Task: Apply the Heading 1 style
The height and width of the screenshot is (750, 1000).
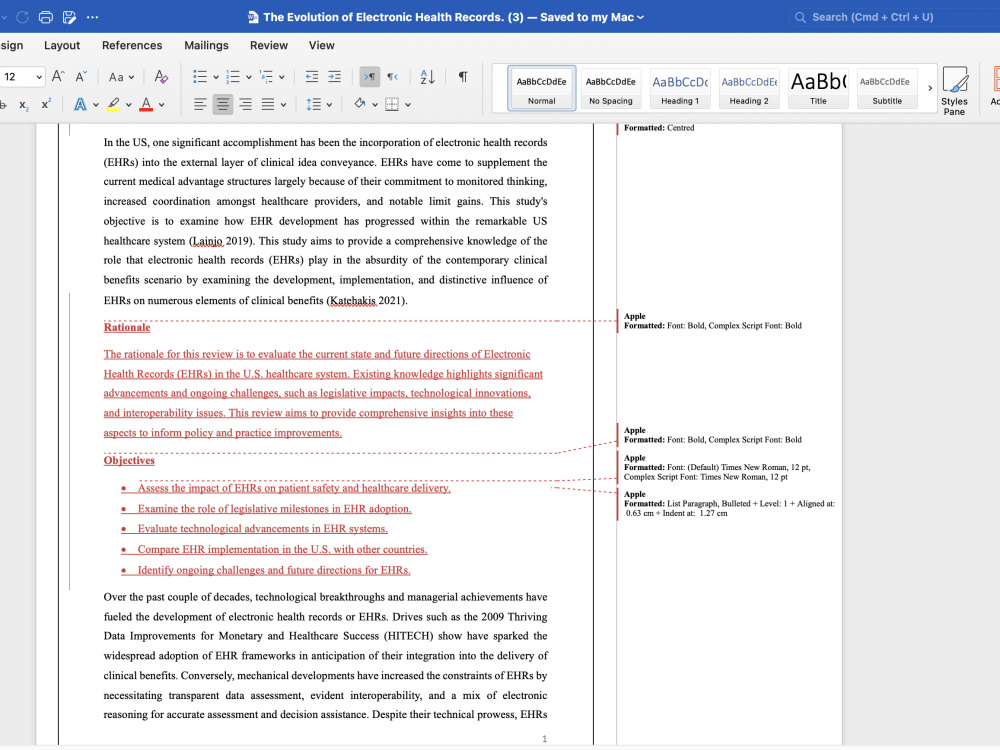Action: (680, 88)
